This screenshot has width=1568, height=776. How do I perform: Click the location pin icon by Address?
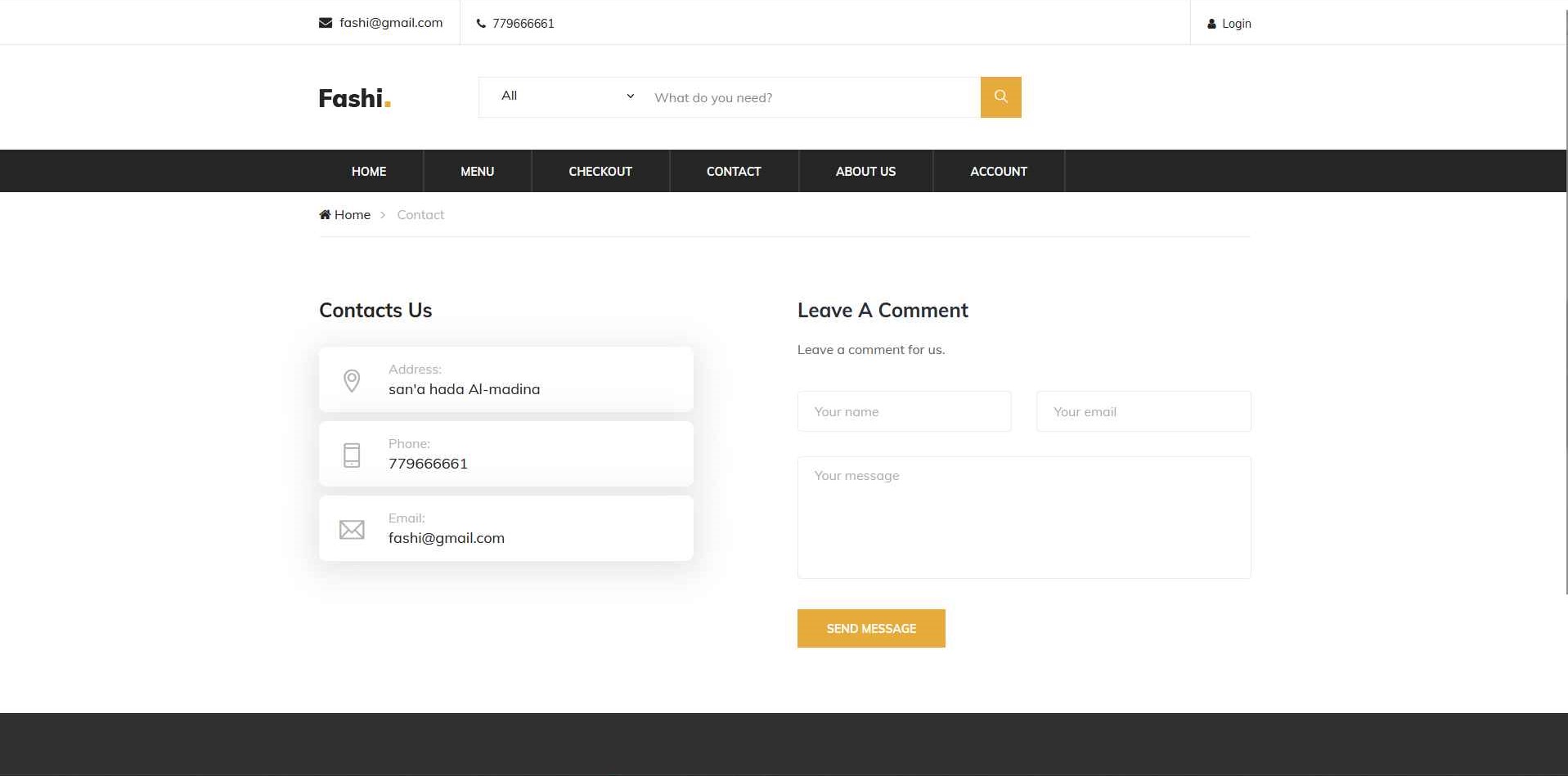(352, 380)
